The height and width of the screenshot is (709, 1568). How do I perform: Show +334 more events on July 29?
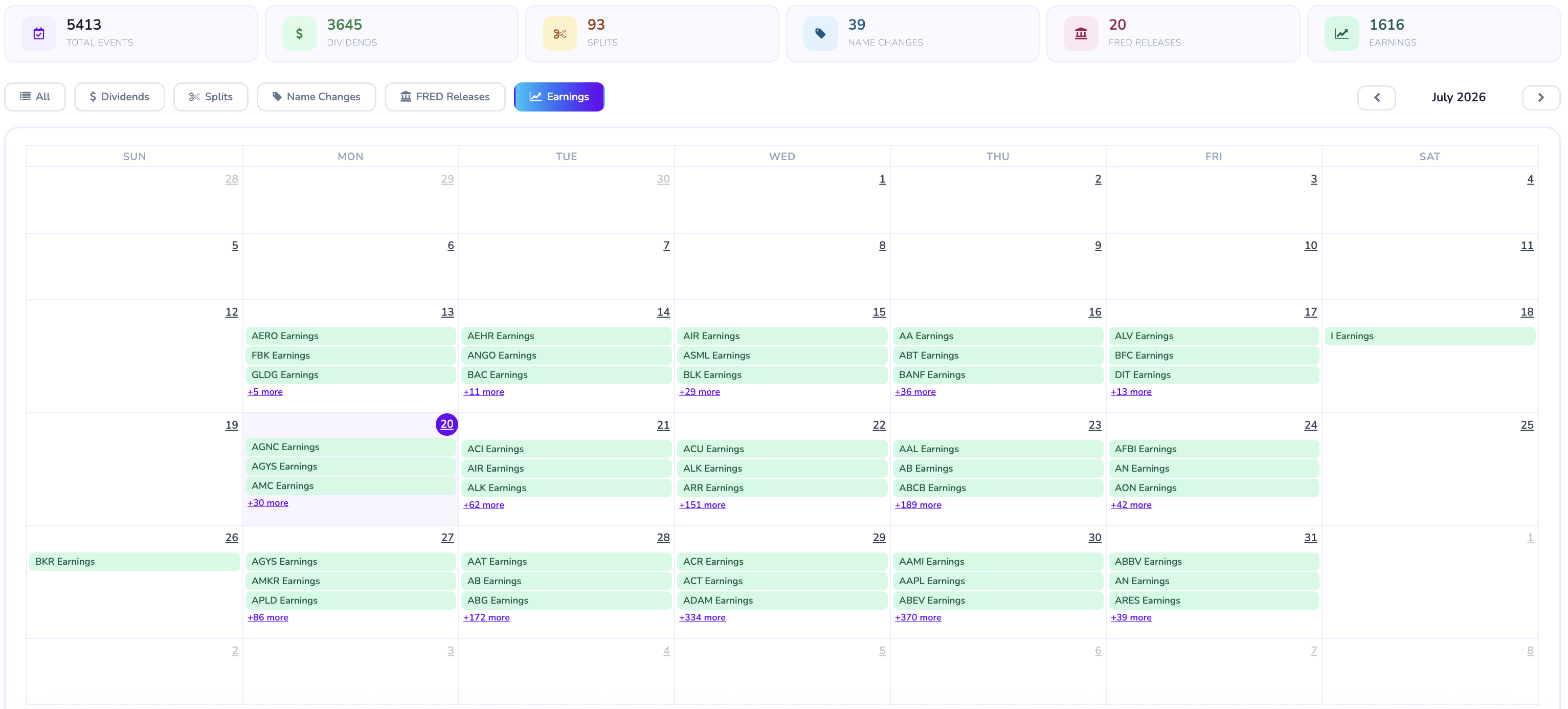click(702, 617)
